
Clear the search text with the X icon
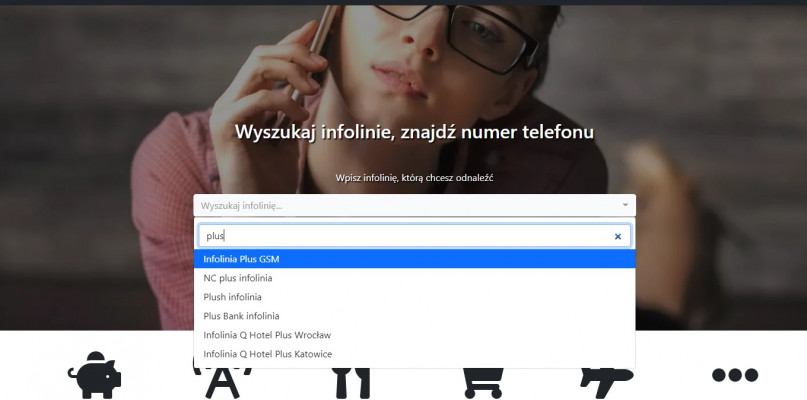point(618,236)
